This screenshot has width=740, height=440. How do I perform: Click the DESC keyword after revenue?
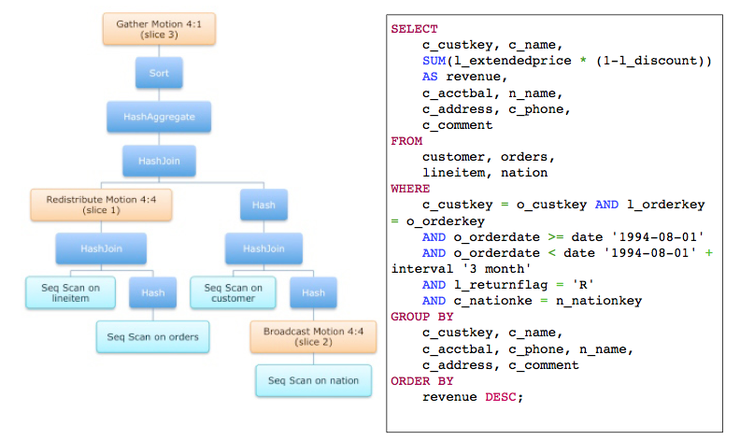click(x=505, y=397)
